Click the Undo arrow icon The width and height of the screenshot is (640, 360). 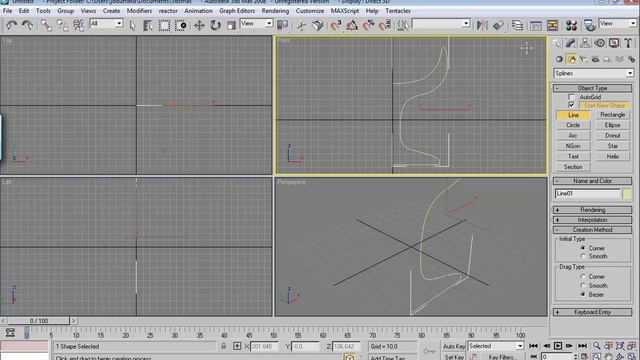tap(11, 25)
